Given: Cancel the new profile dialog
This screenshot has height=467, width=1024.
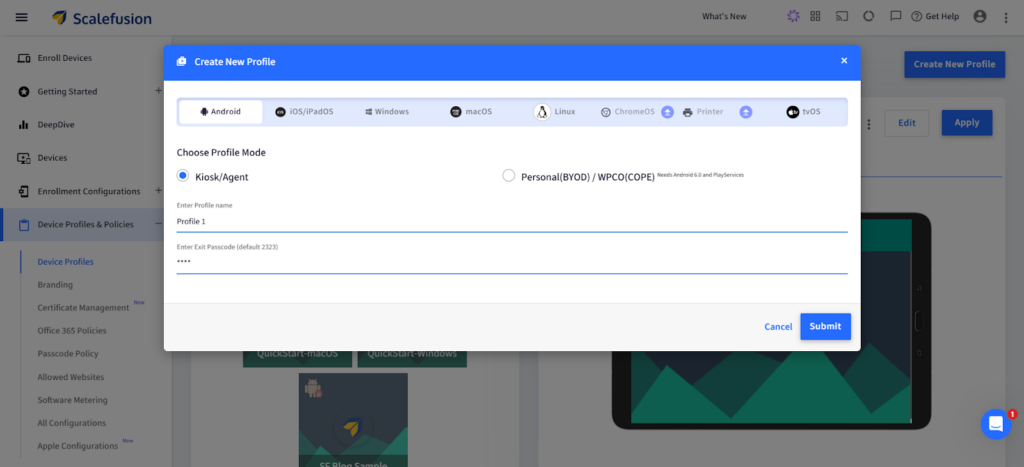Looking at the screenshot, I should click(x=778, y=327).
